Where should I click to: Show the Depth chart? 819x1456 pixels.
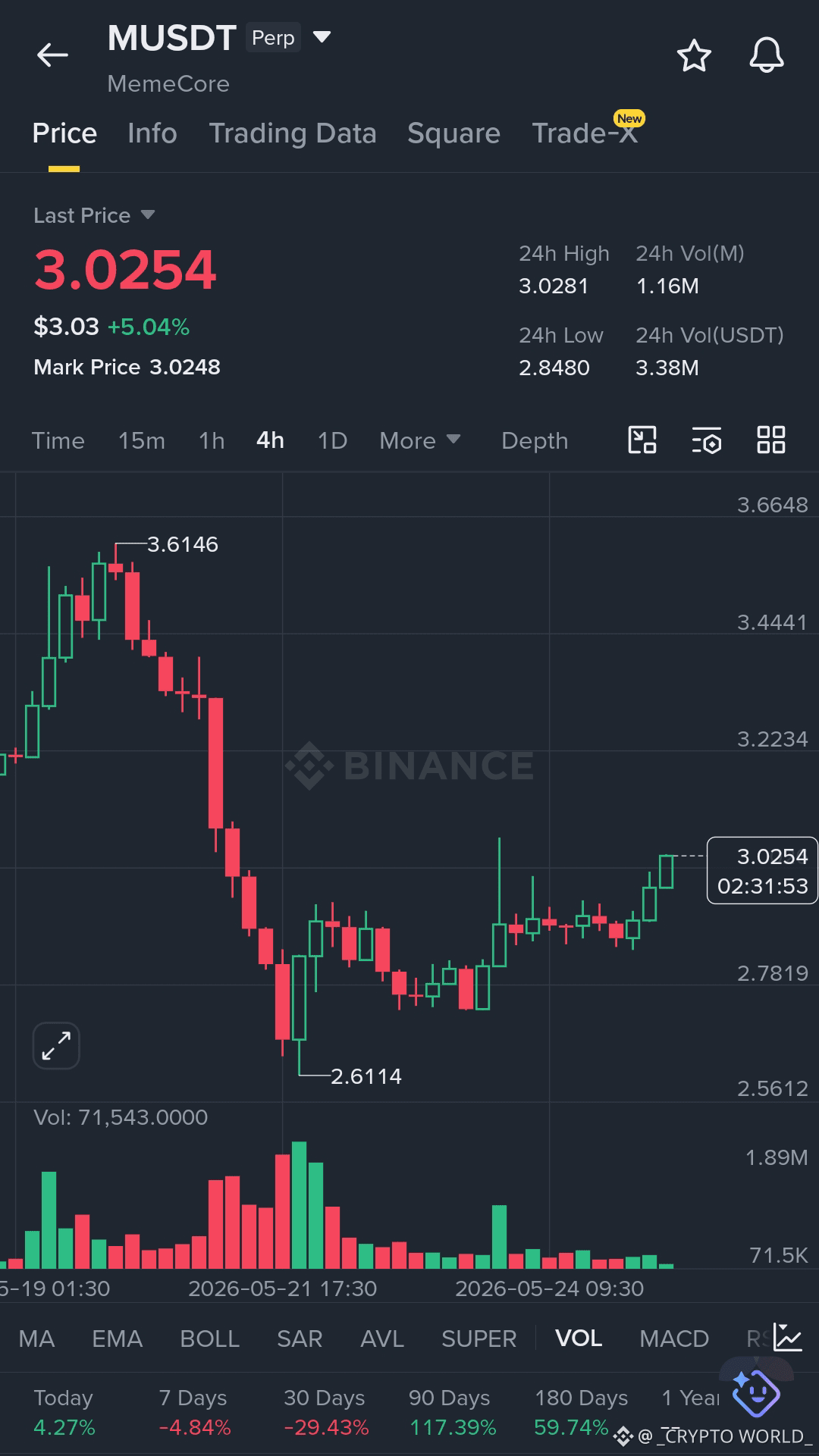click(535, 440)
